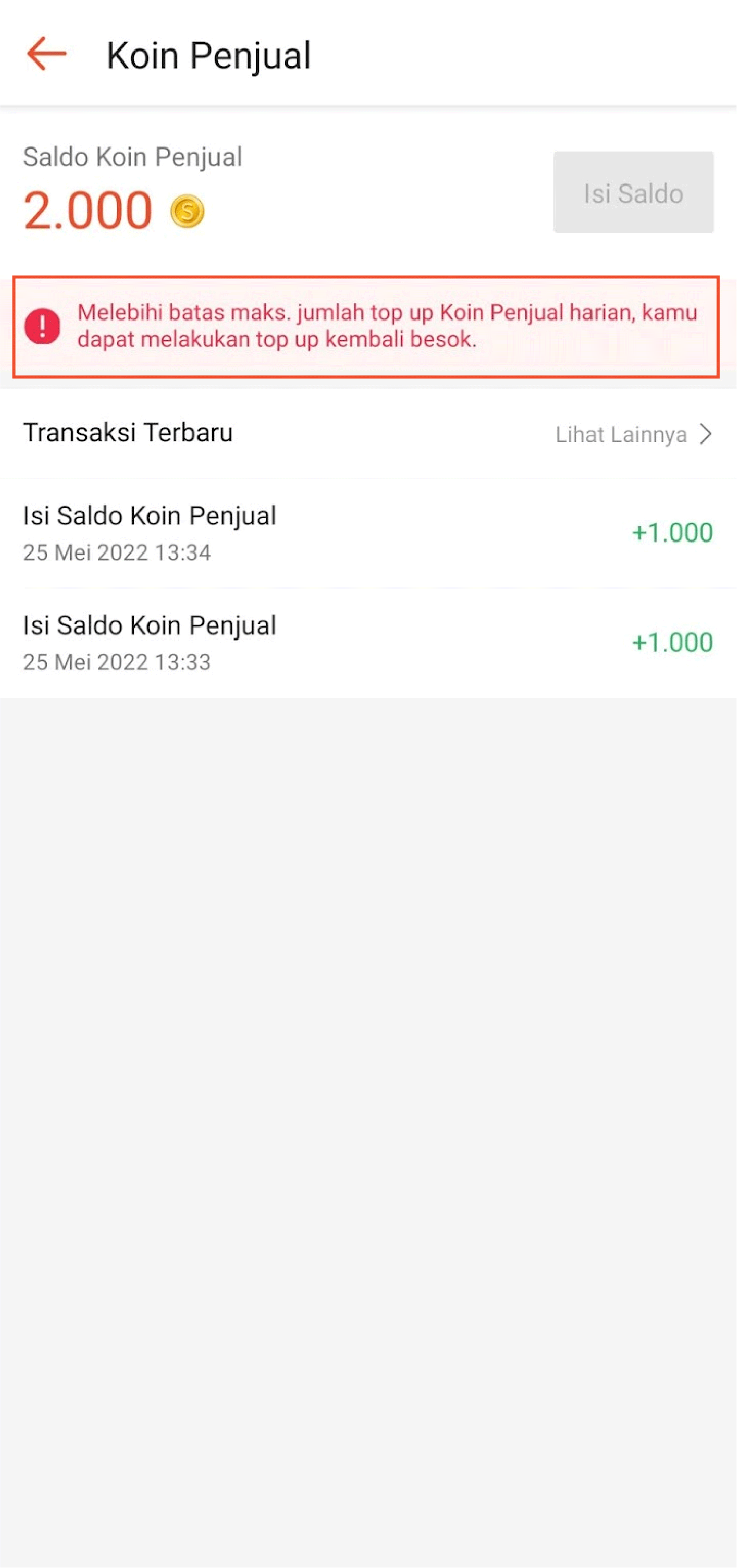The image size is (737, 1568).
Task: Click the red exclamation warning icon
Action: pyautogui.click(x=42, y=326)
